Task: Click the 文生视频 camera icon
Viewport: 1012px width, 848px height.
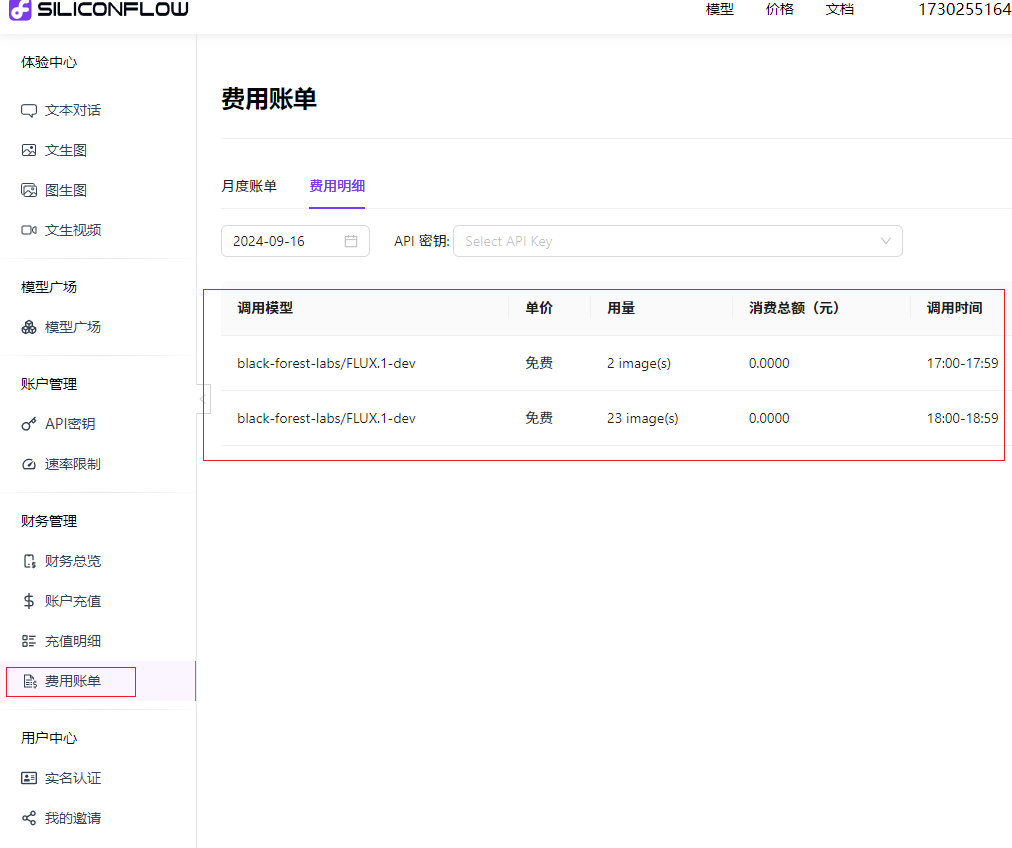Action: [x=29, y=230]
